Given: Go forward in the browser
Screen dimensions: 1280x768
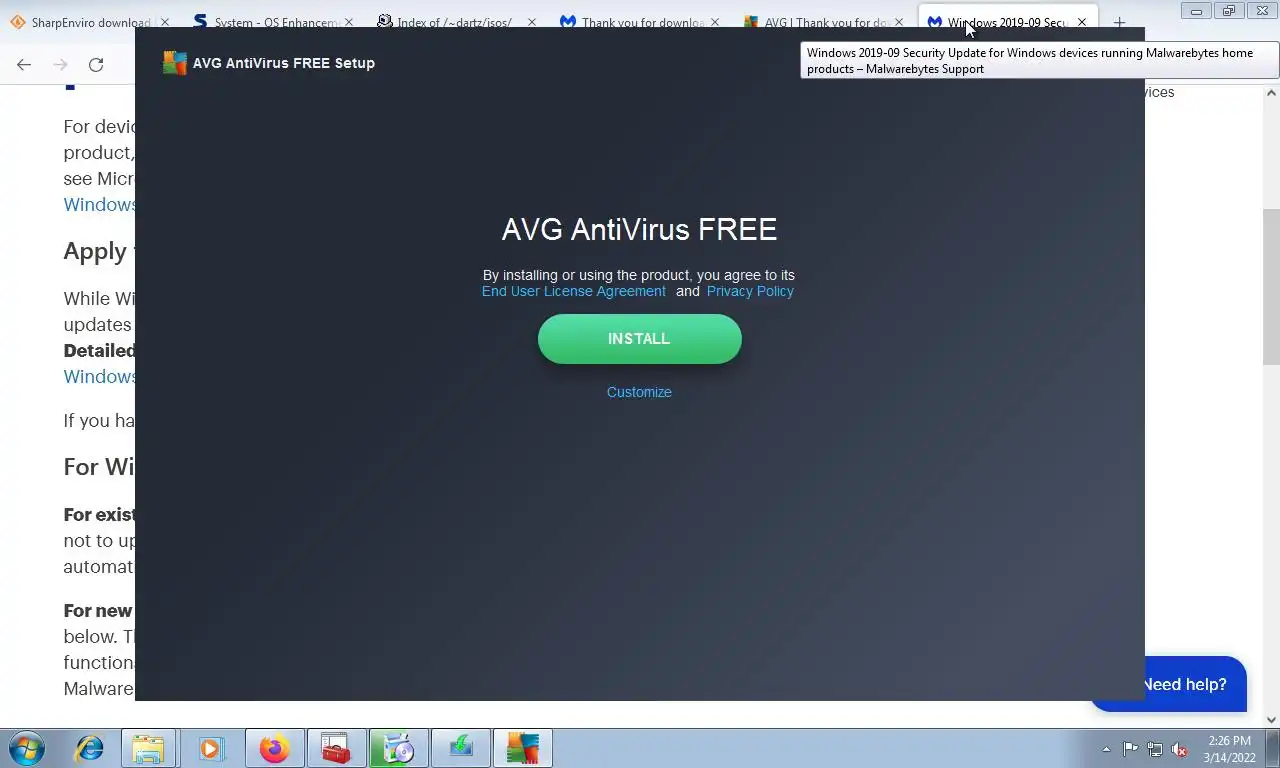Looking at the screenshot, I should click(60, 64).
